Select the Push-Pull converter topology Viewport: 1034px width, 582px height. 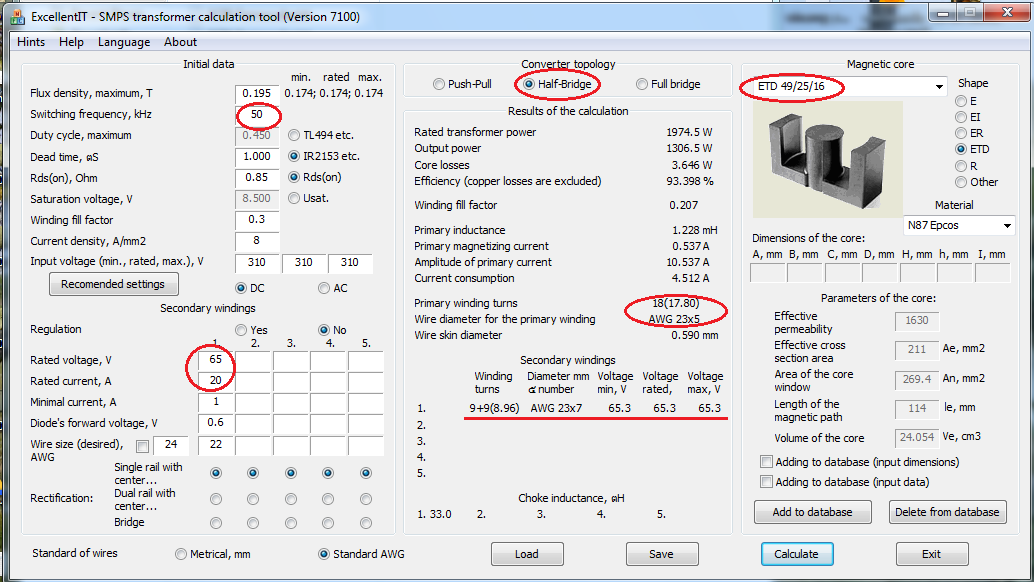click(439, 84)
